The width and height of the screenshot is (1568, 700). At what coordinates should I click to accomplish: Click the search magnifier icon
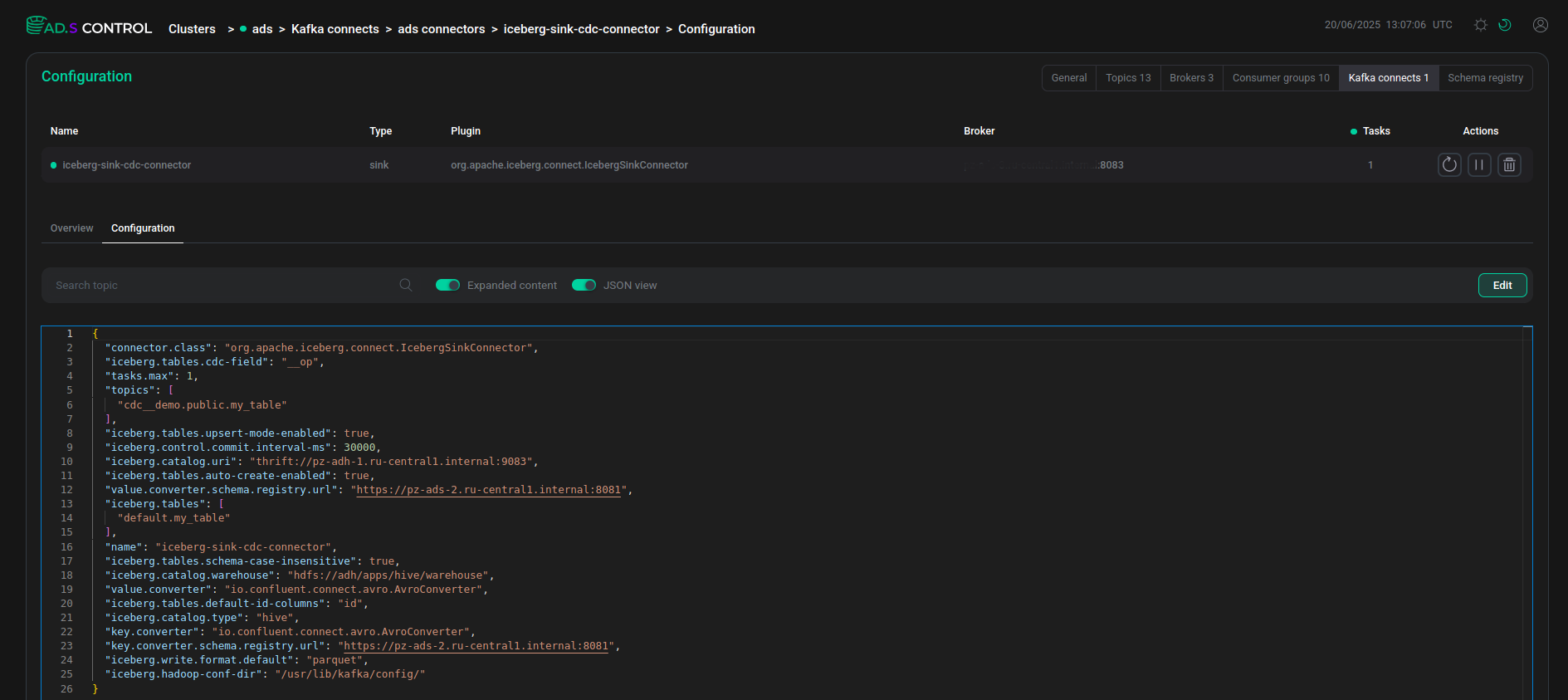tap(406, 285)
